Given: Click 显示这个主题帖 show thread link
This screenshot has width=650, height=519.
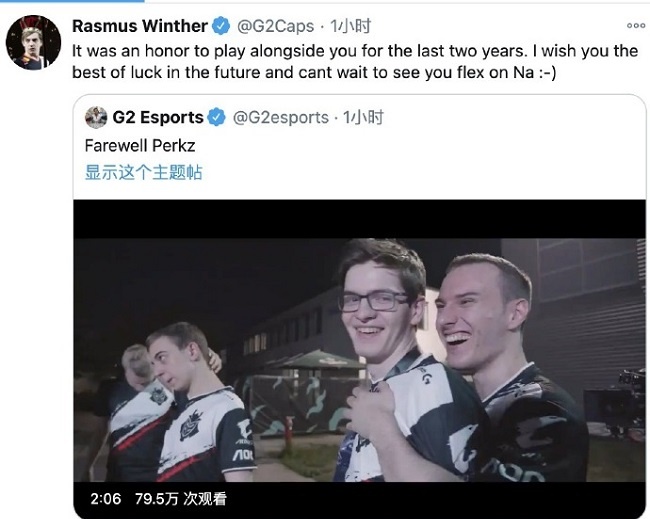Looking at the screenshot, I should tap(143, 172).
